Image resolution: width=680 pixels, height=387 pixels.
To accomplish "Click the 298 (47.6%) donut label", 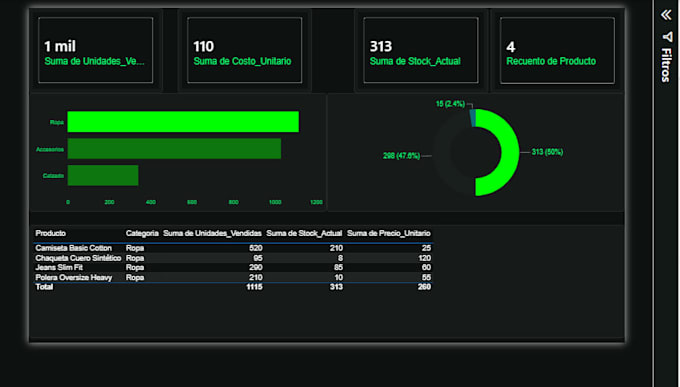I will 401,156.
